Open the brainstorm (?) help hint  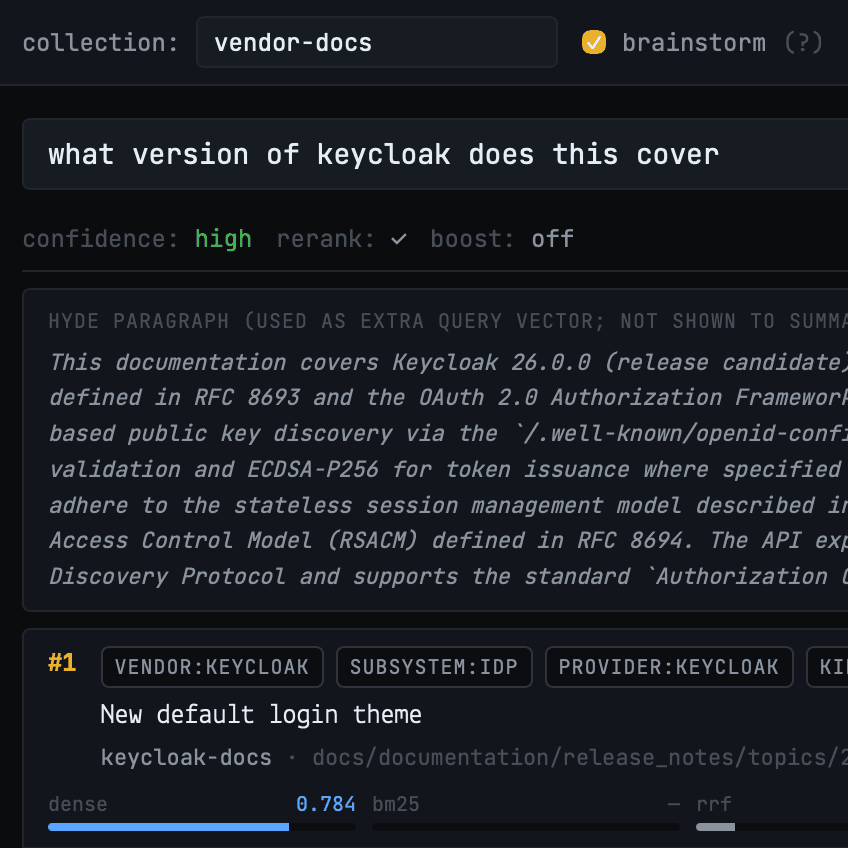point(803,43)
